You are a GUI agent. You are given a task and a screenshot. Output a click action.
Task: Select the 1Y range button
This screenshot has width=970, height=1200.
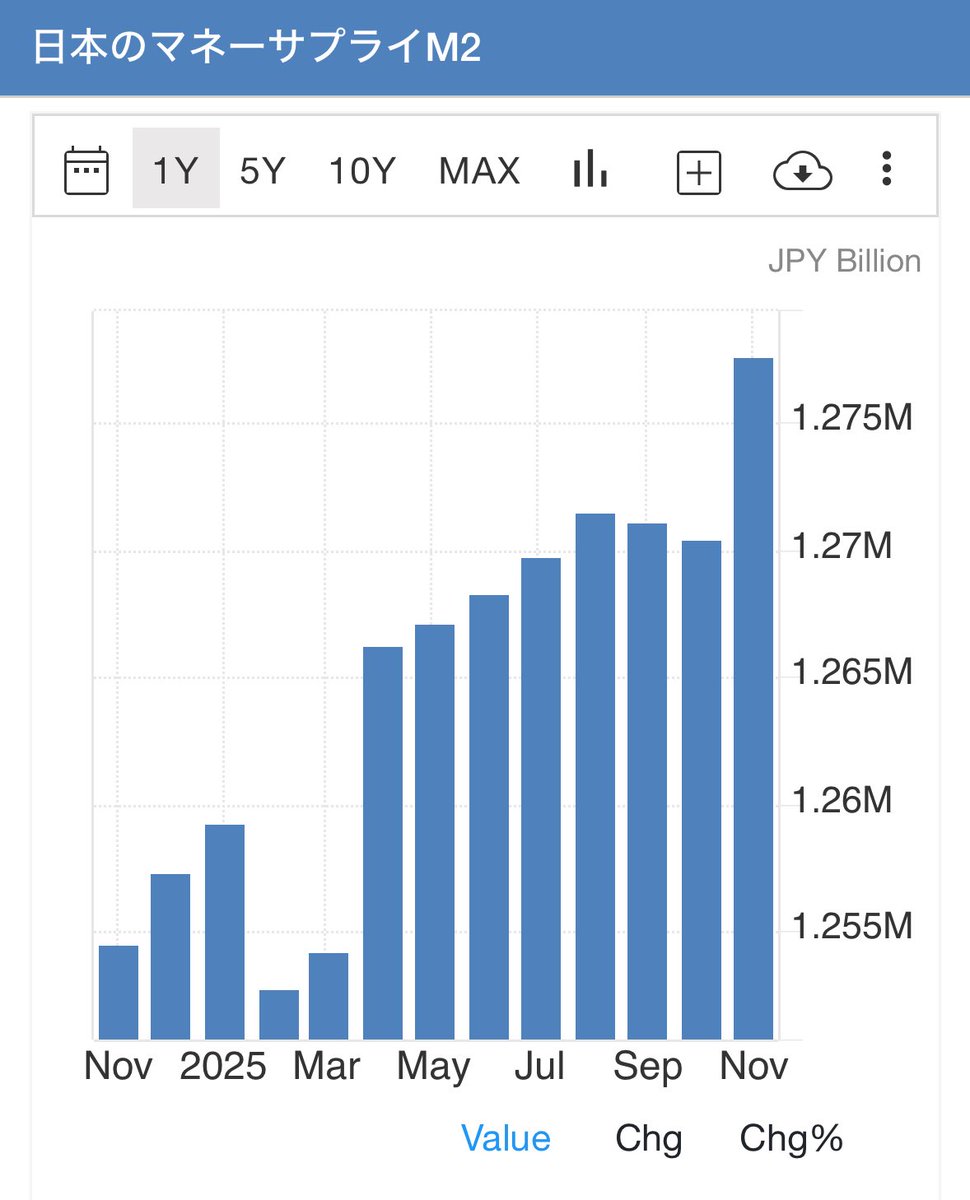point(176,170)
